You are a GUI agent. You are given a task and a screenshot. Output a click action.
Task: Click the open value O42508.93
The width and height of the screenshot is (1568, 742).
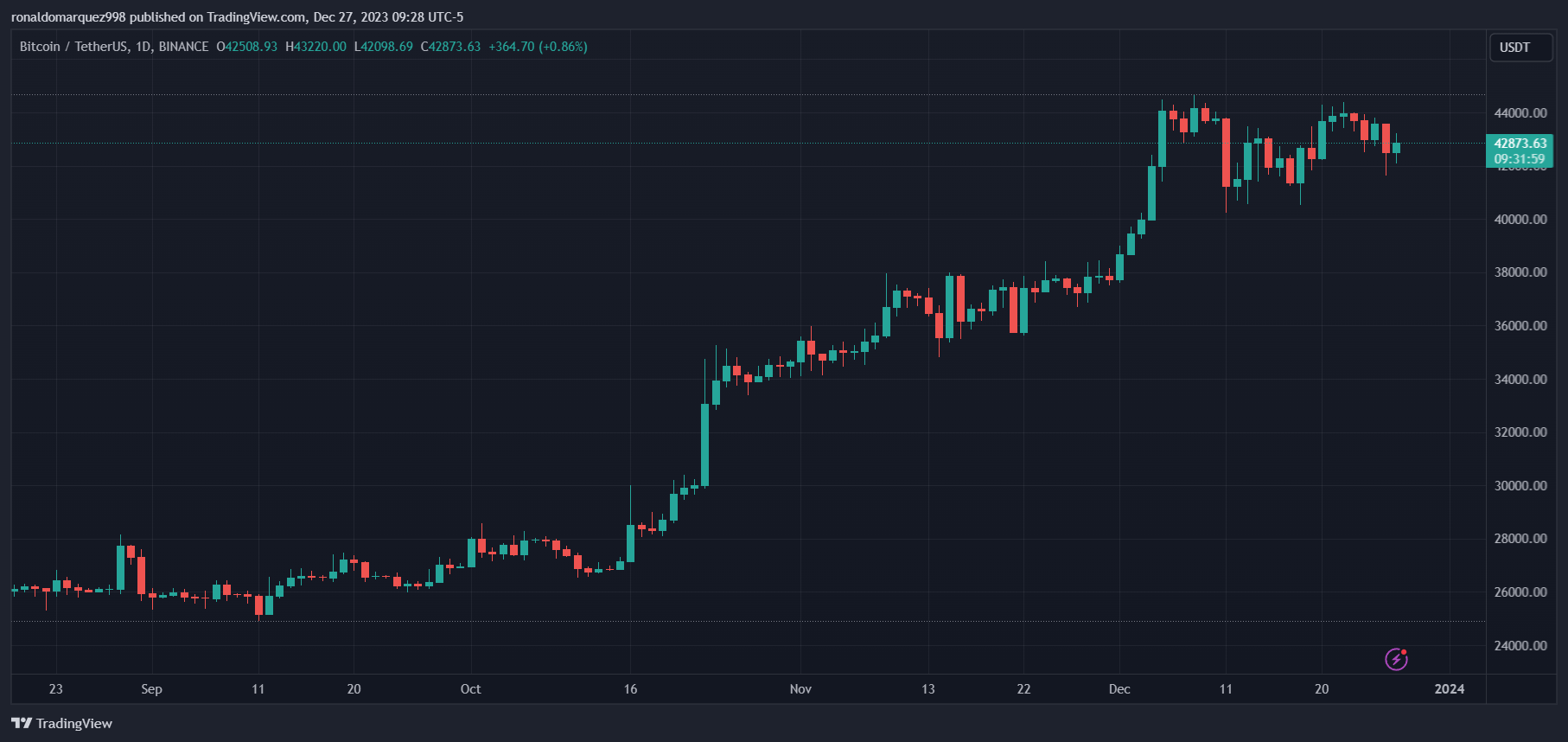coord(247,47)
